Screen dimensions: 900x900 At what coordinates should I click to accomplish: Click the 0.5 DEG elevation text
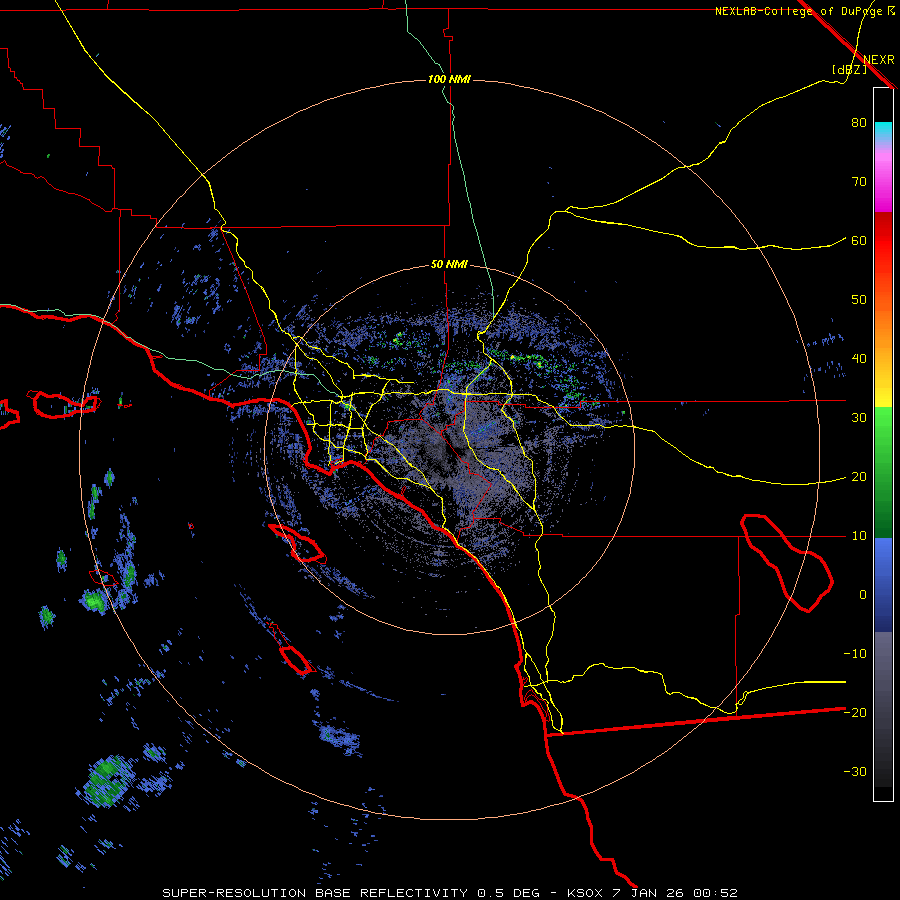pyautogui.click(x=509, y=893)
